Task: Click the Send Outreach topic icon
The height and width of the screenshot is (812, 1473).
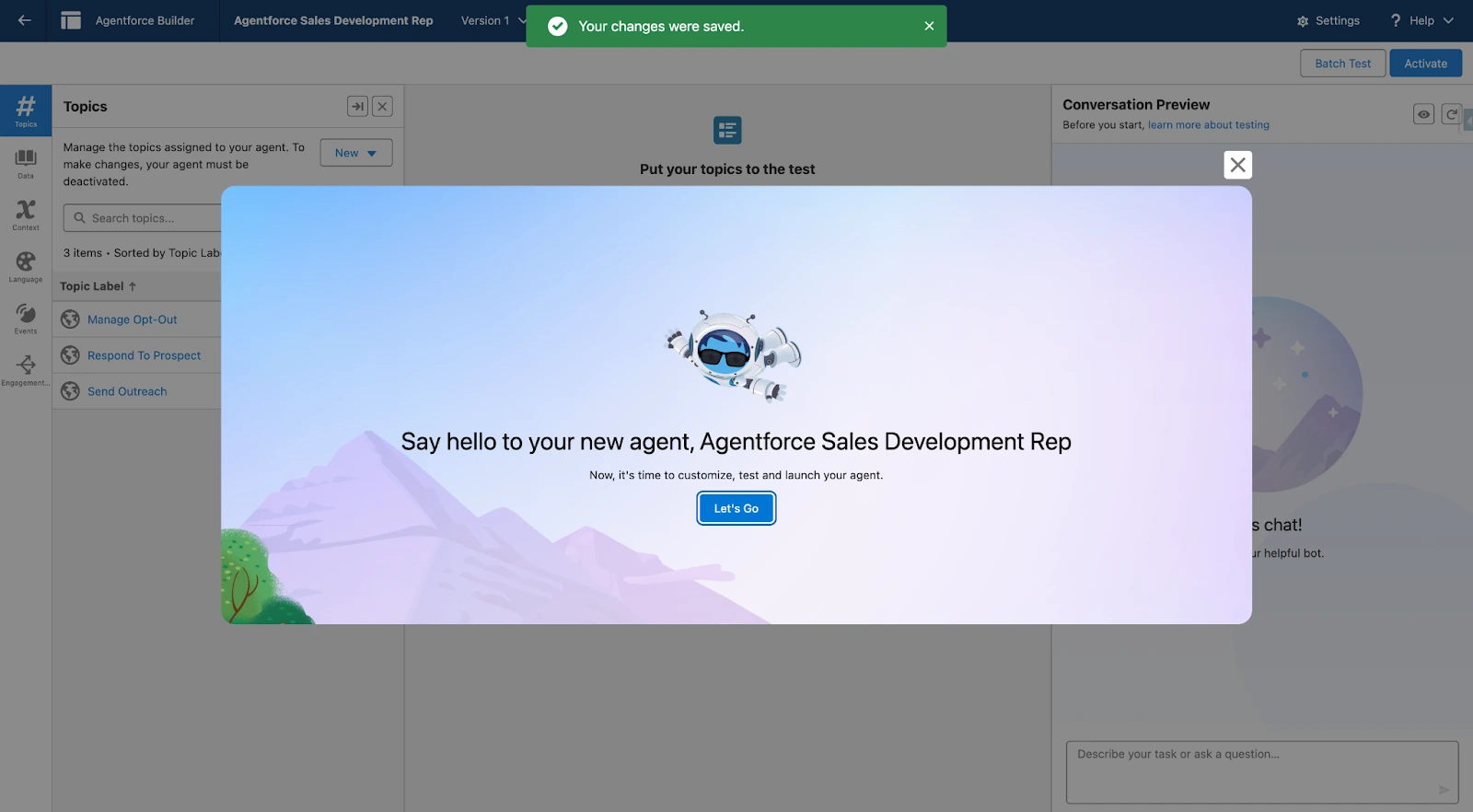Action: pyautogui.click(x=70, y=391)
